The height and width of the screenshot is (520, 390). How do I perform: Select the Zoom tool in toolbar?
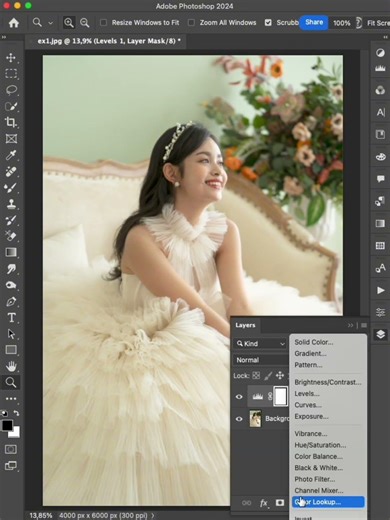pos(11,382)
